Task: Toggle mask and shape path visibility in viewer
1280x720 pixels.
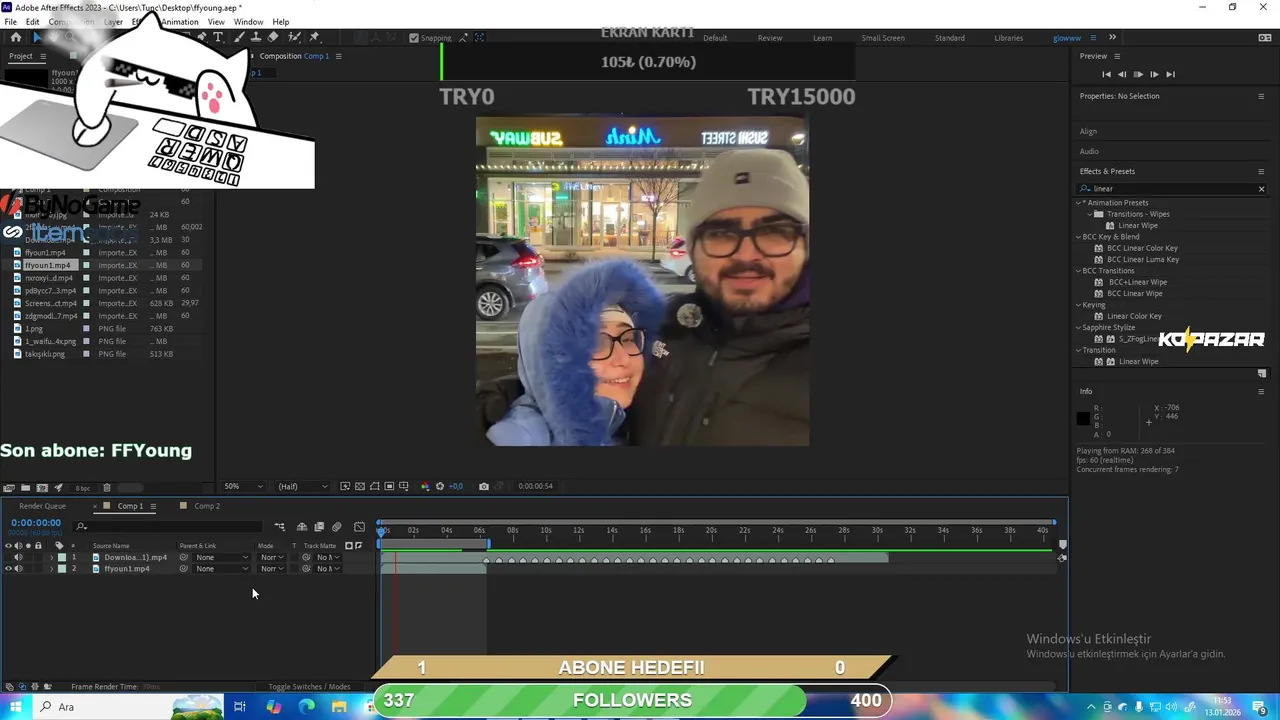Action: click(x=375, y=486)
